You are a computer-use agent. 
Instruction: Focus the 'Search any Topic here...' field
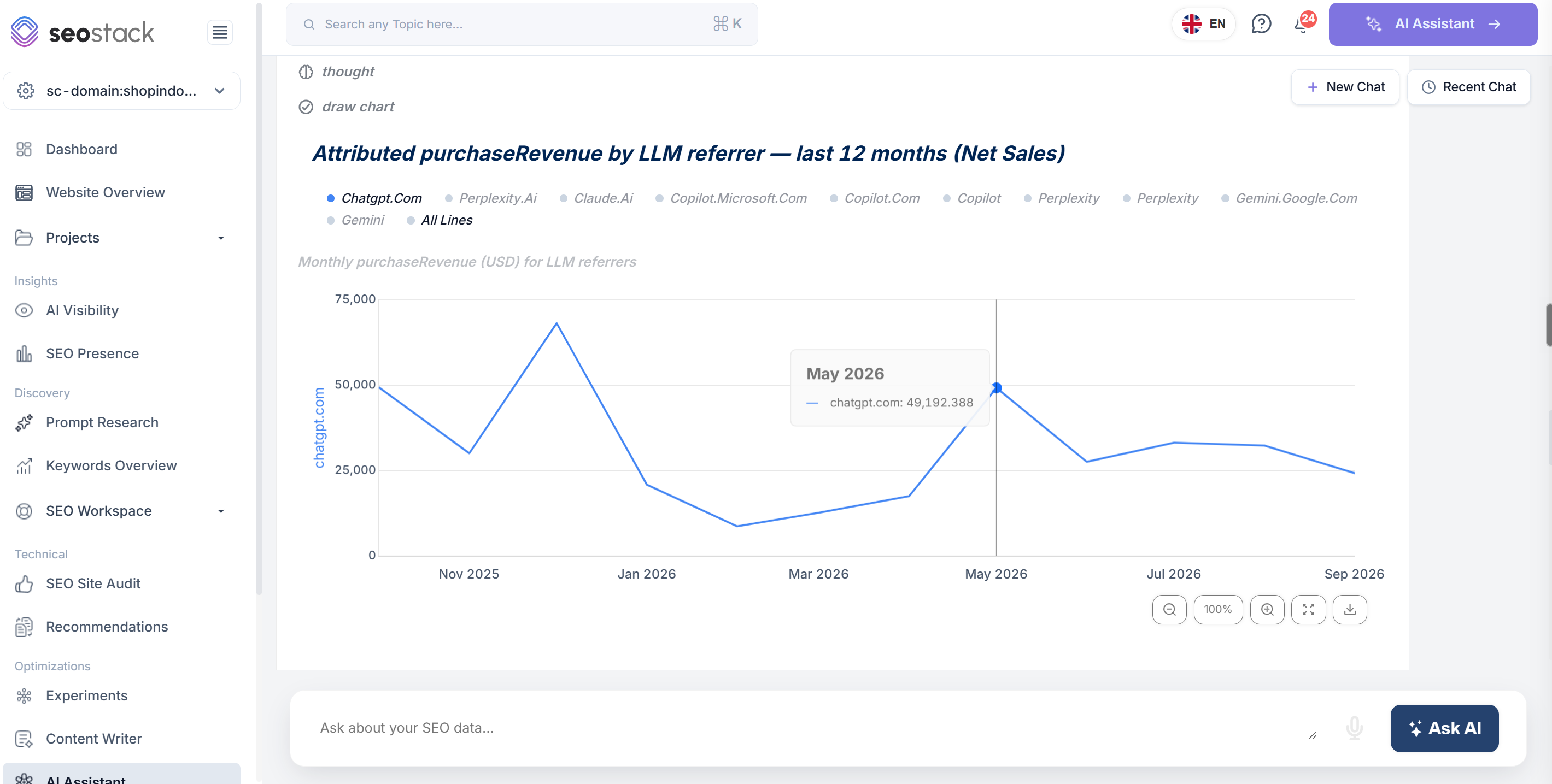[522, 24]
